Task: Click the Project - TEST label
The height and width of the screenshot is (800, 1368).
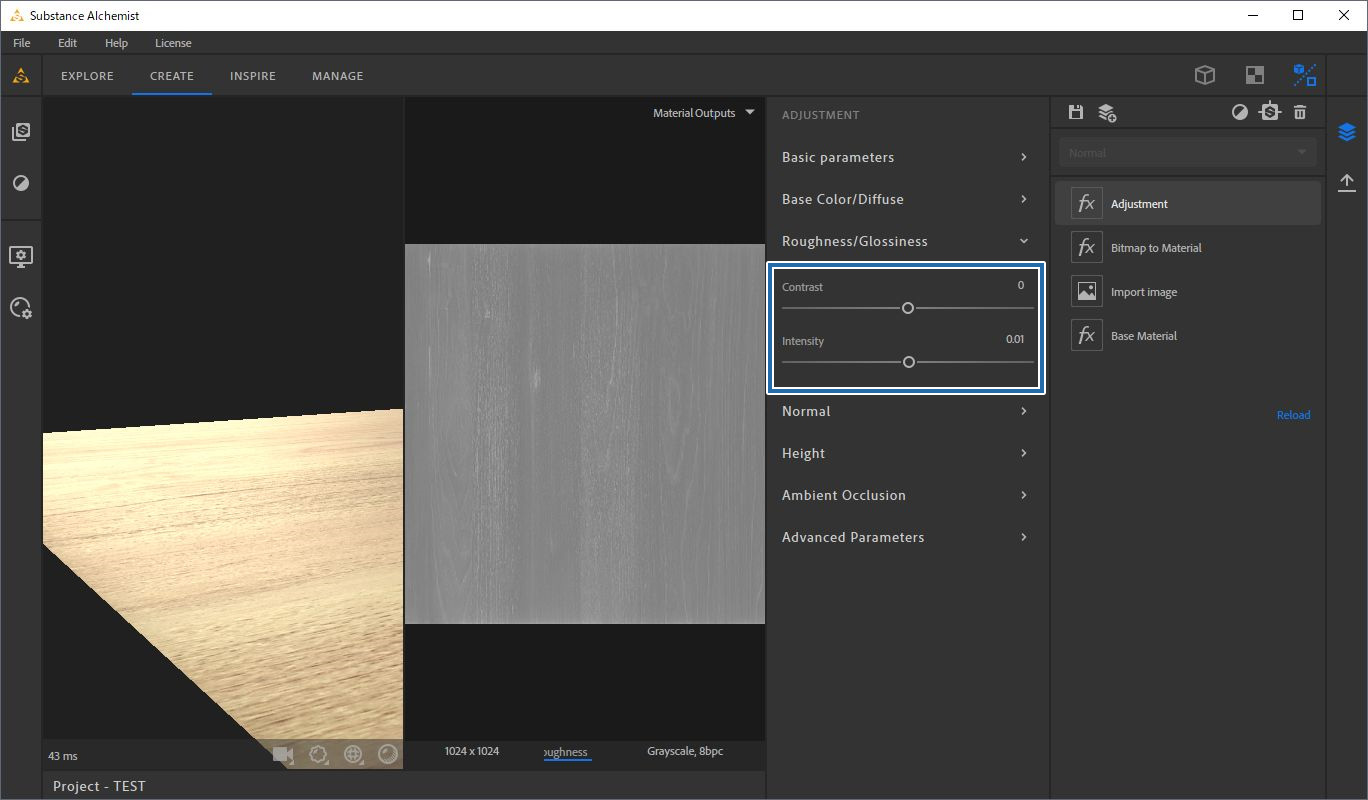Action: click(x=99, y=786)
